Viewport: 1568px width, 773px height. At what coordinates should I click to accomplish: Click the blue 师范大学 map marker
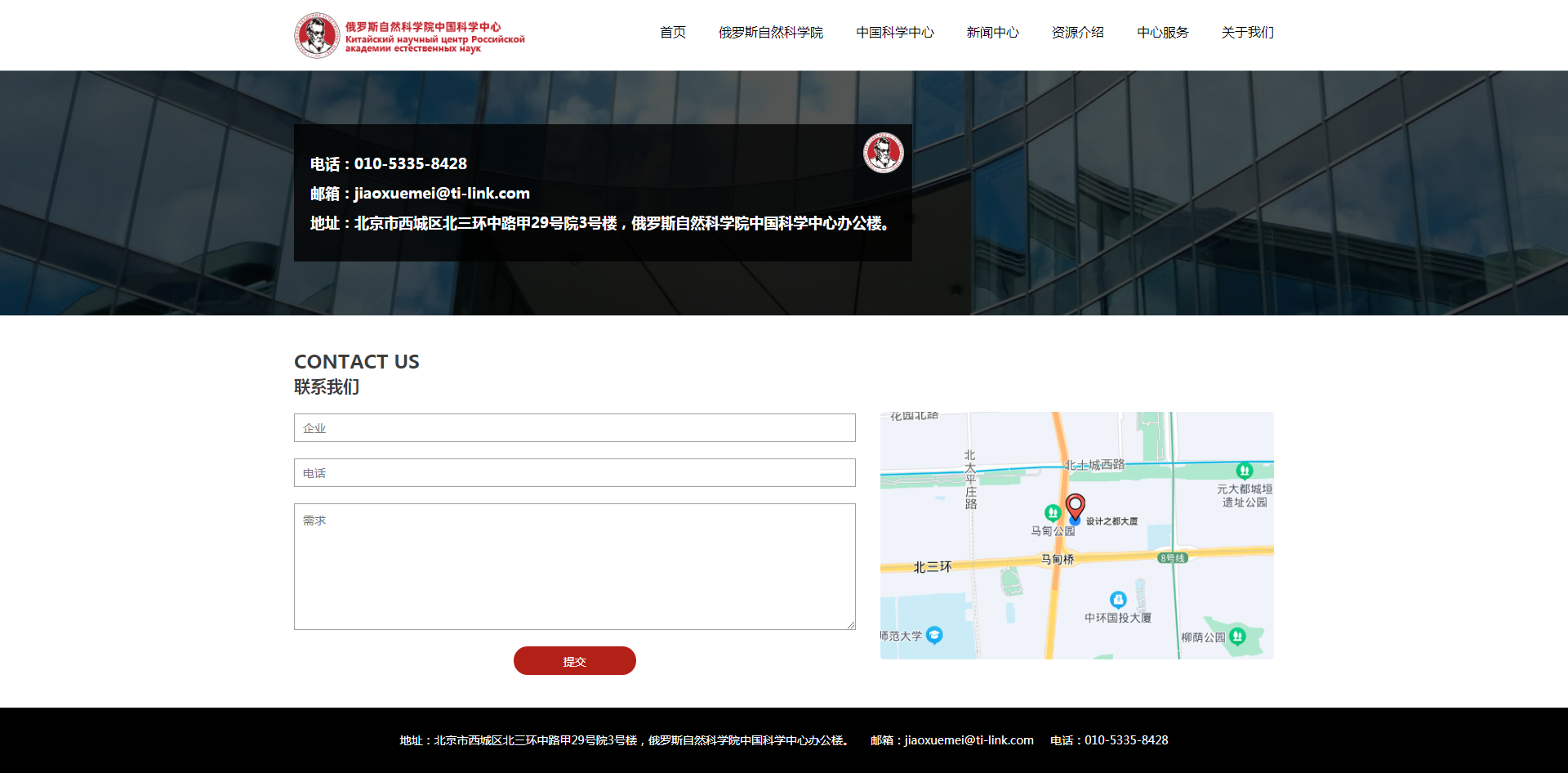[934, 635]
